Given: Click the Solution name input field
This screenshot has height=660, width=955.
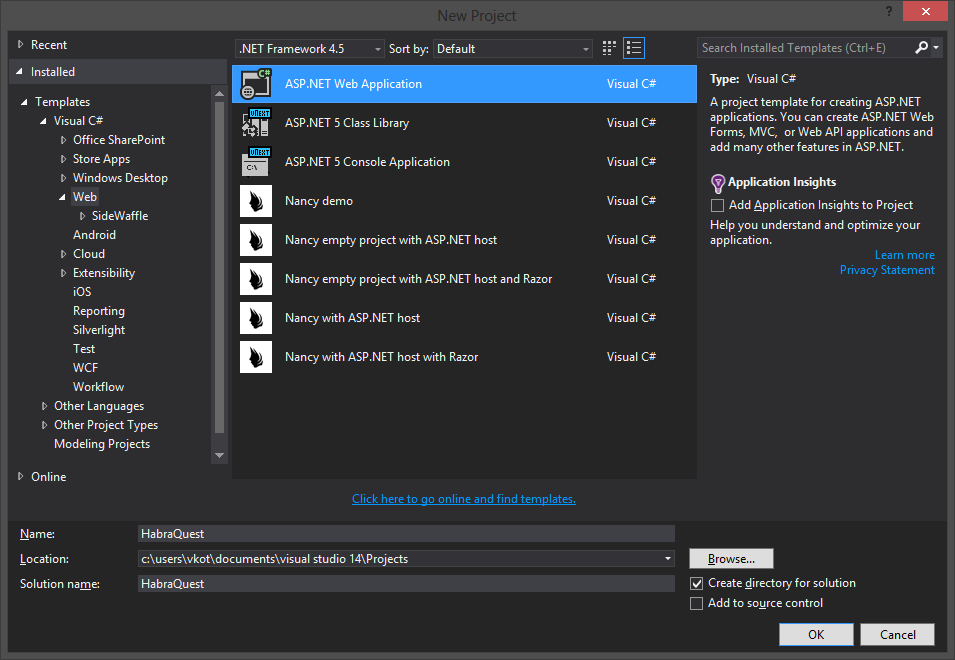Looking at the screenshot, I should click(406, 584).
